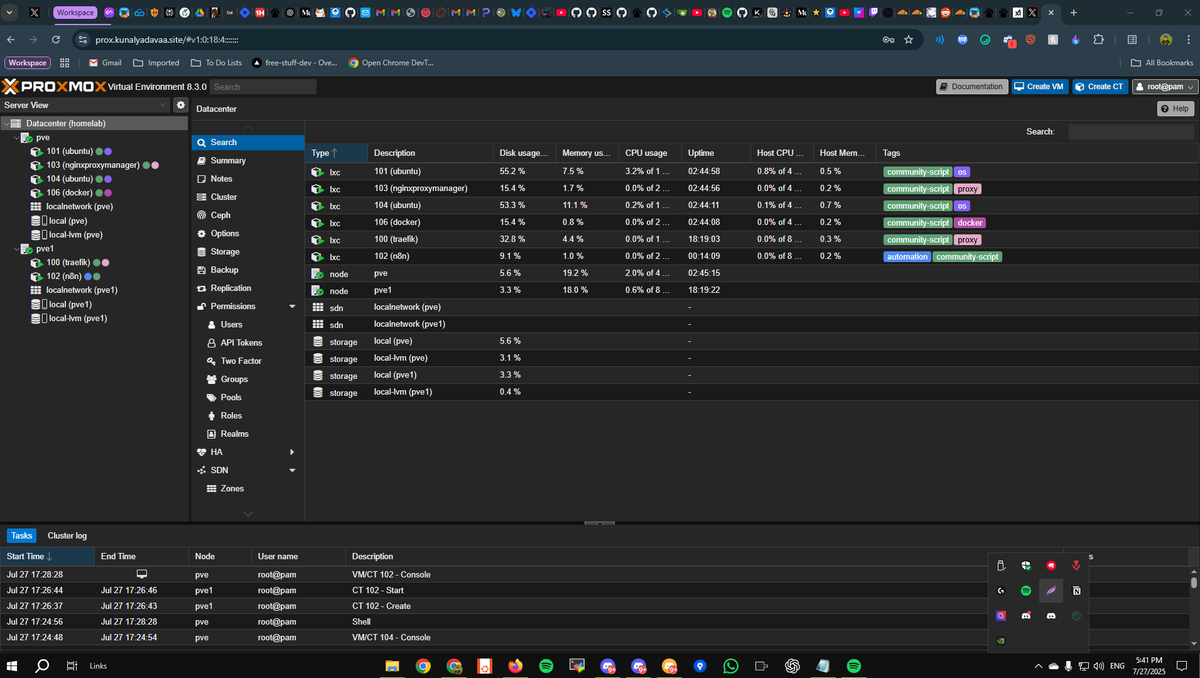Viewport: 1200px width, 678px height.
Task: Open the Backup panel
Action: click(248, 270)
